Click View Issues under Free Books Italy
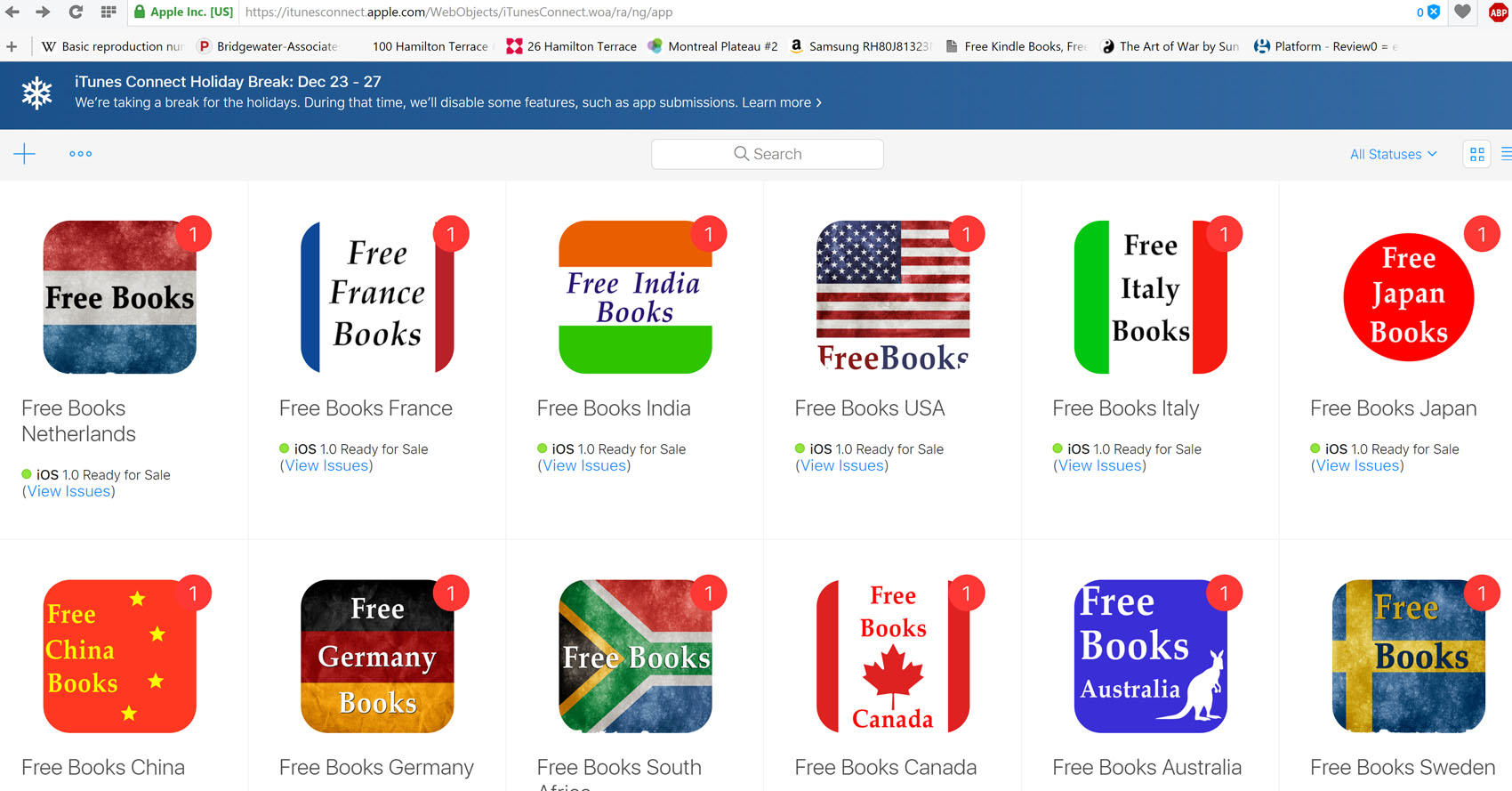 [x=1099, y=465]
